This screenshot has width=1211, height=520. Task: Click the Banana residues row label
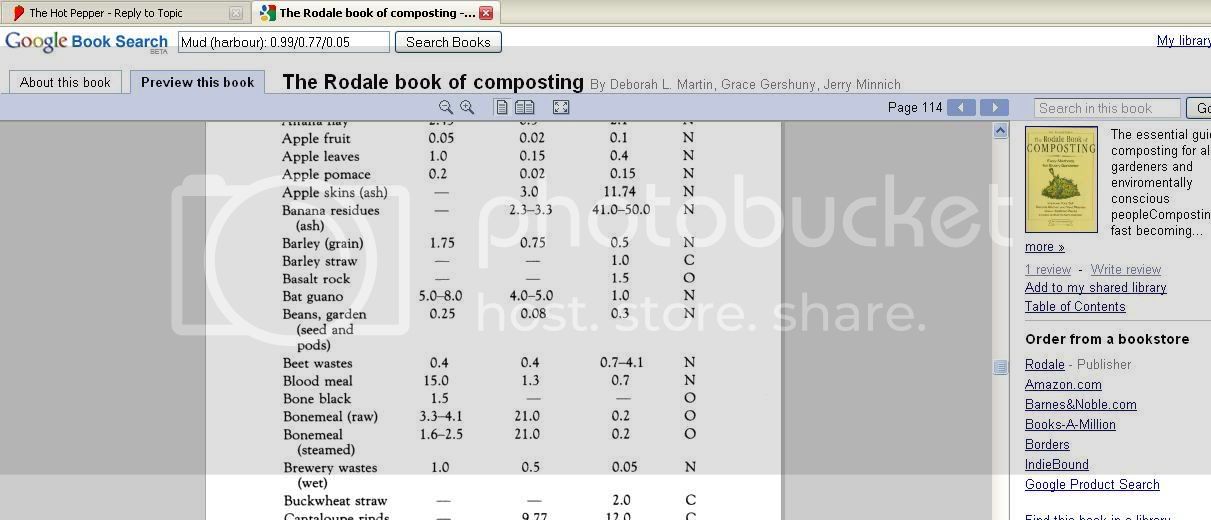pos(331,218)
